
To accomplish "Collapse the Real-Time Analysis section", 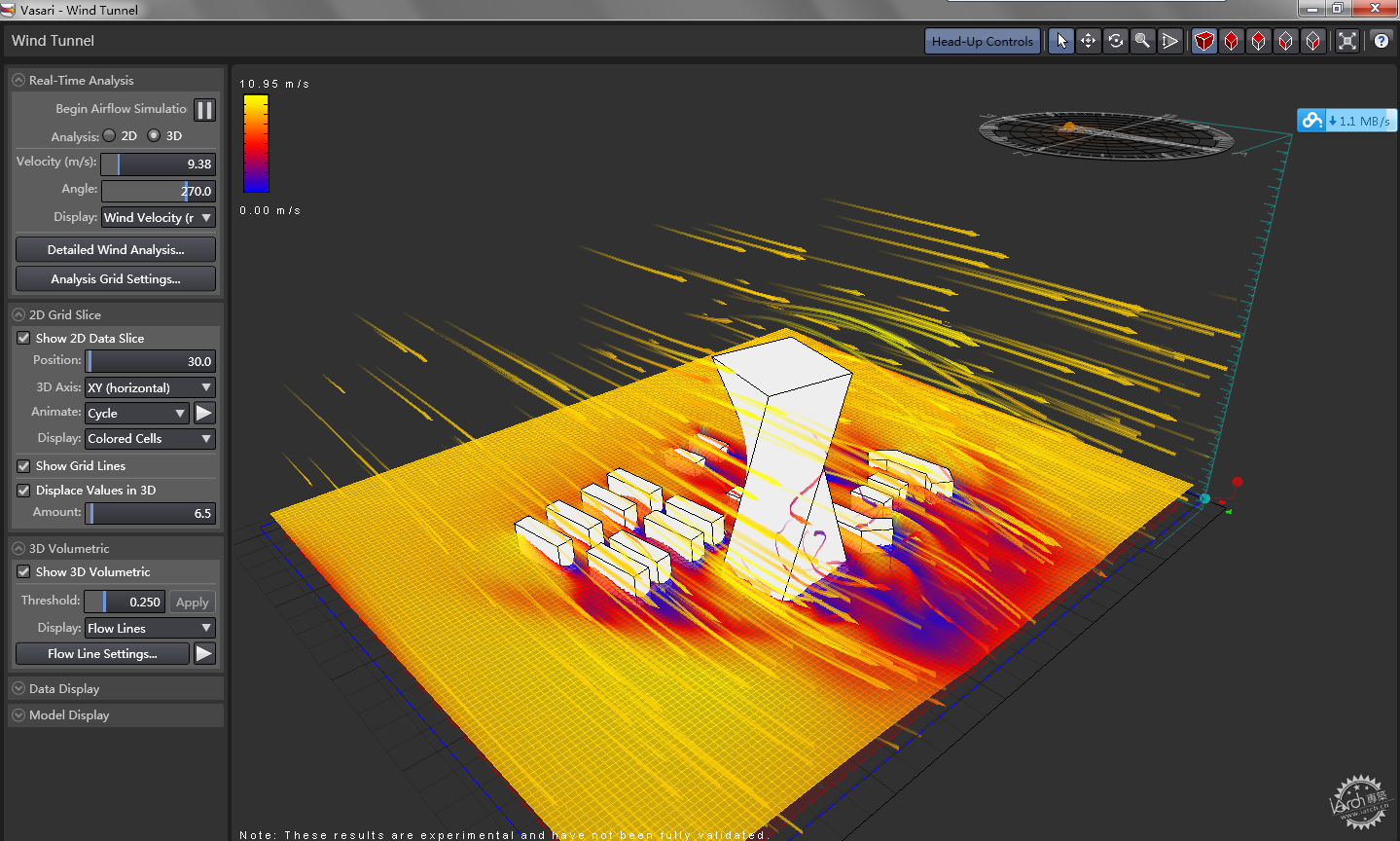I will pos(18,80).
